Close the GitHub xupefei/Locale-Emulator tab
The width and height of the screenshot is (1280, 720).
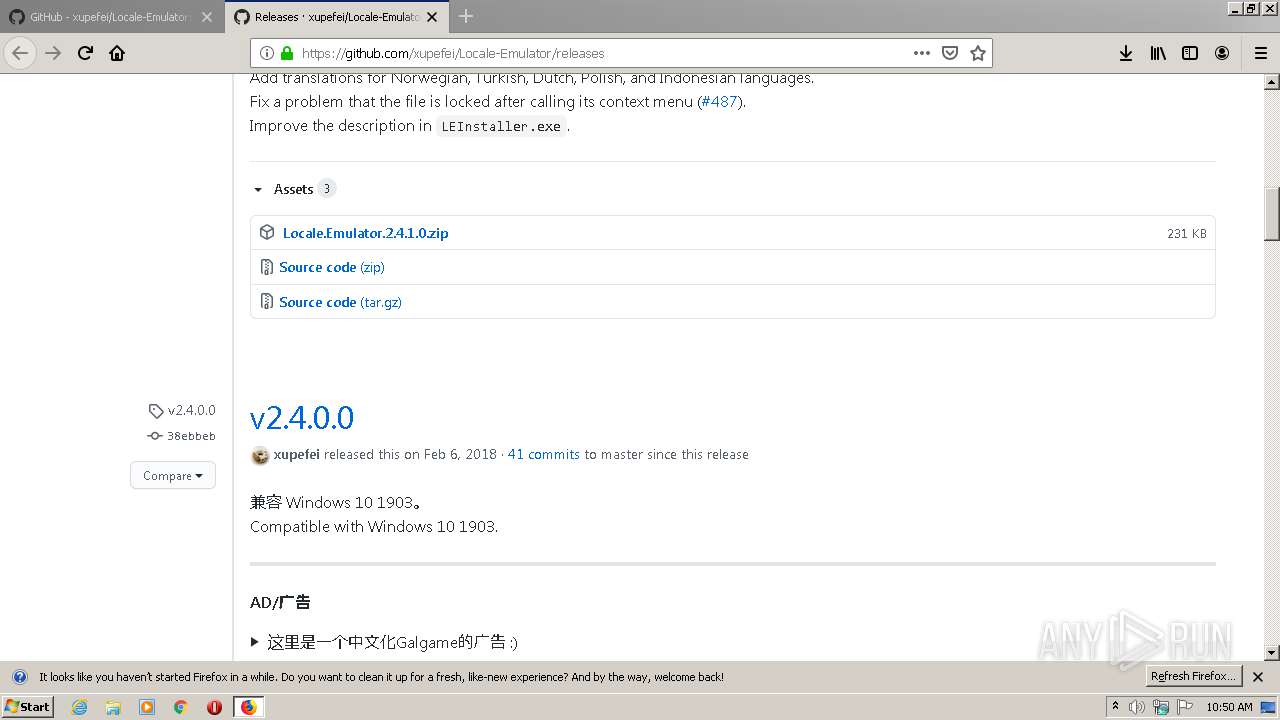[207, 17]
